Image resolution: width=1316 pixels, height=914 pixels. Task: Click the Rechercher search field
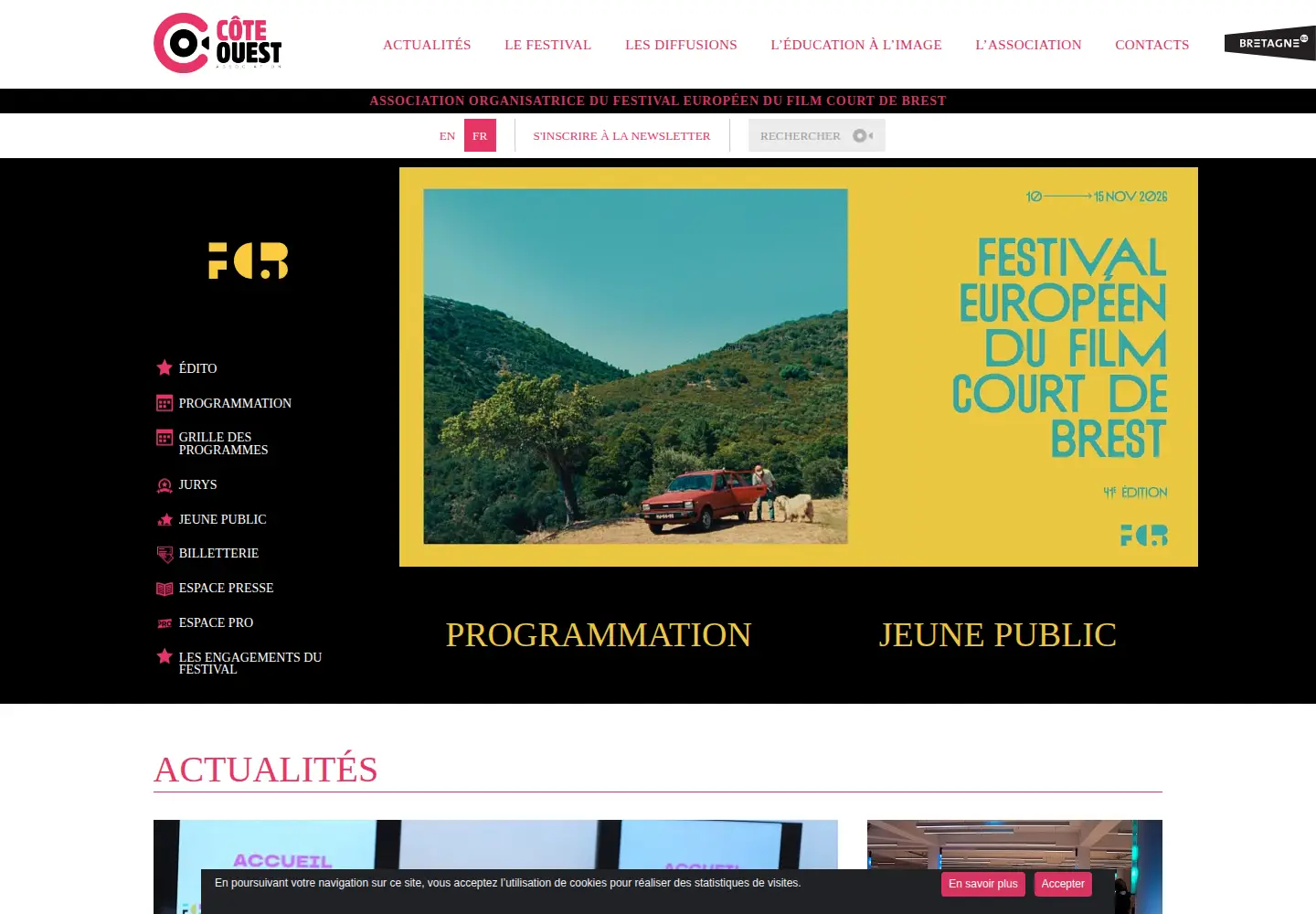click(x=817, y=135)
